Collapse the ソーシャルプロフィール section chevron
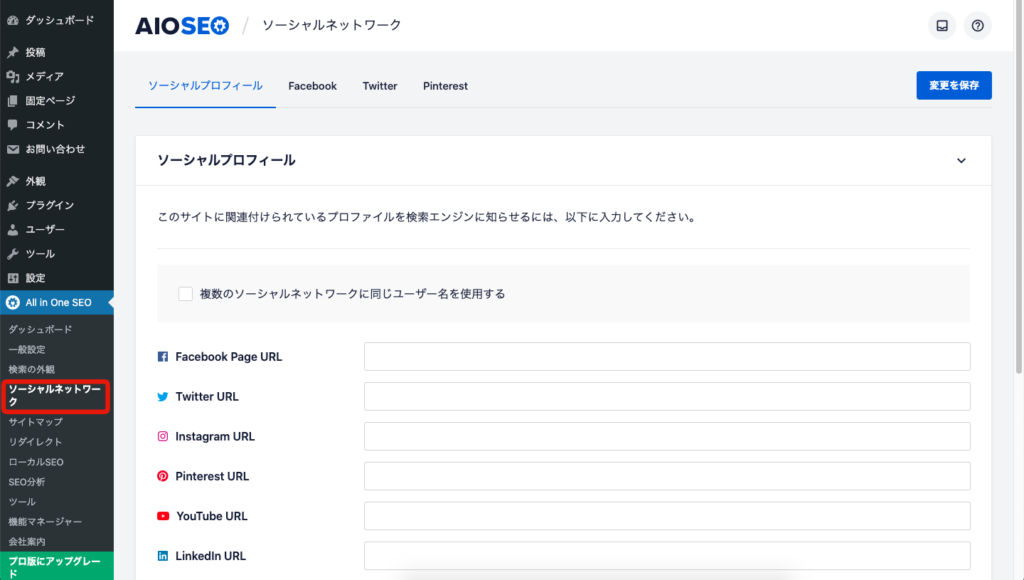This screenshot has height=580, width=1024. (961, 161)
